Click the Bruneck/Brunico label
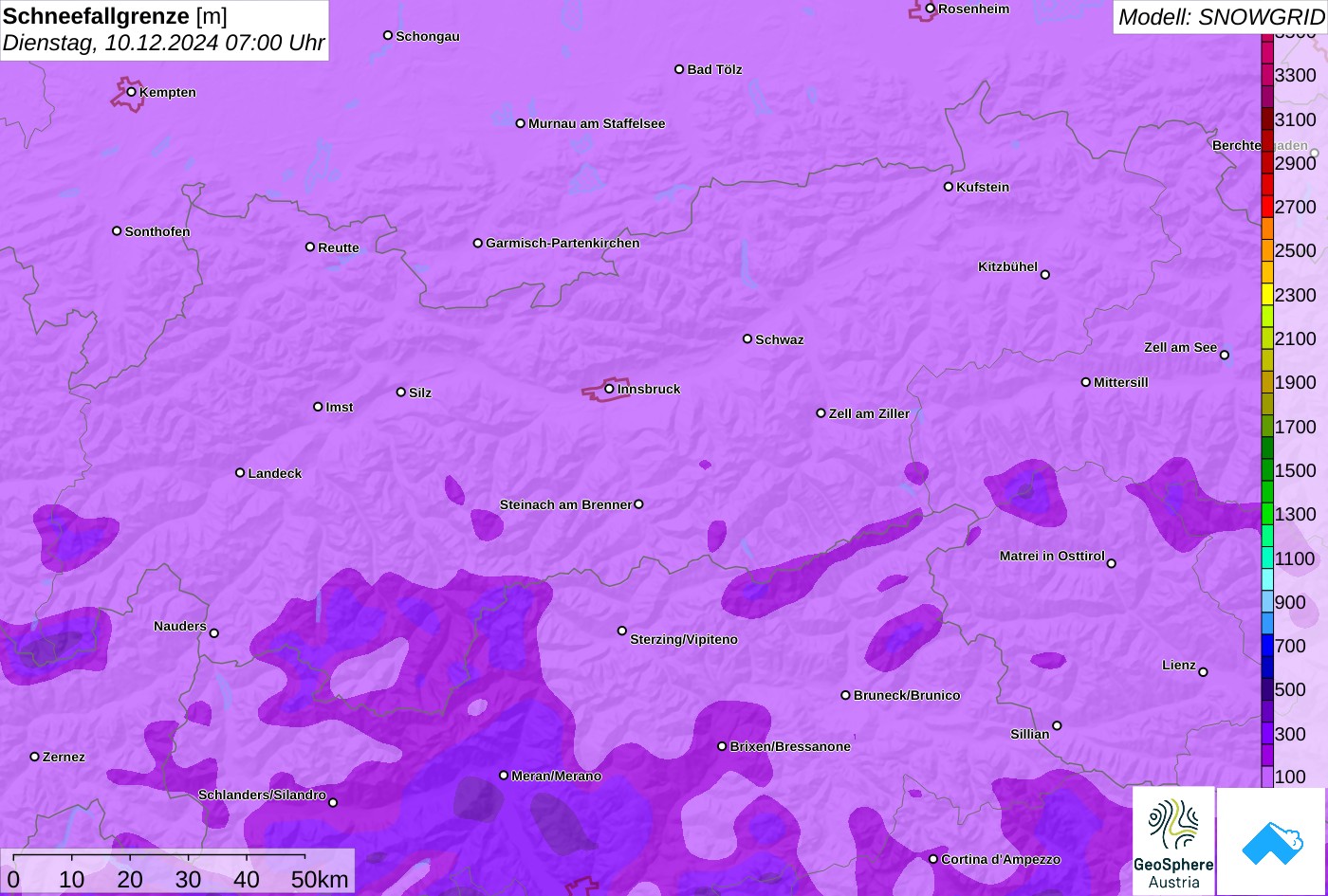Screen dimensions: 1328x896 pos(907,695)
